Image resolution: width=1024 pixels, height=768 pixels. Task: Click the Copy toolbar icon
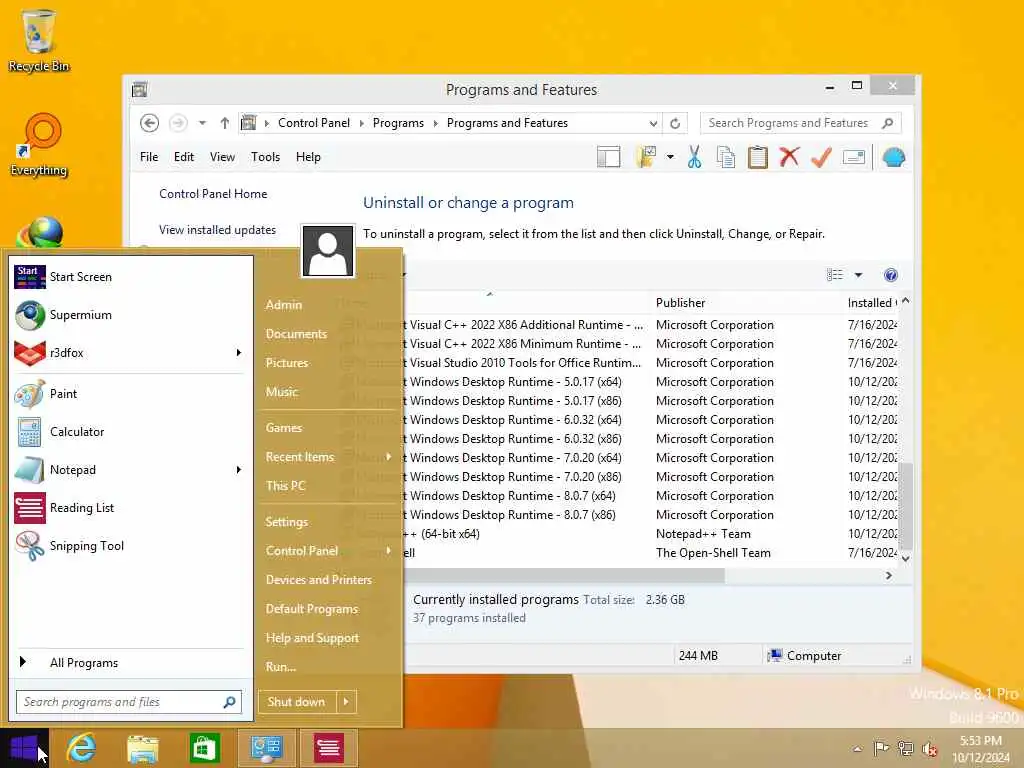[726, 157]
